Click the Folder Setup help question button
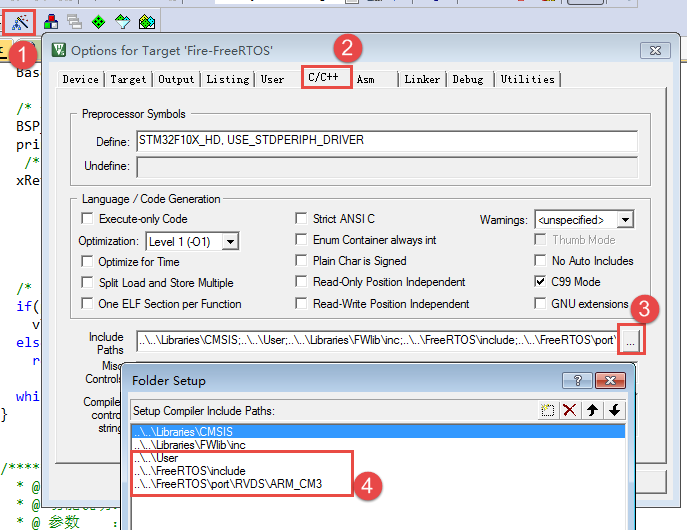The image size is (687, 530). point(577,381)
